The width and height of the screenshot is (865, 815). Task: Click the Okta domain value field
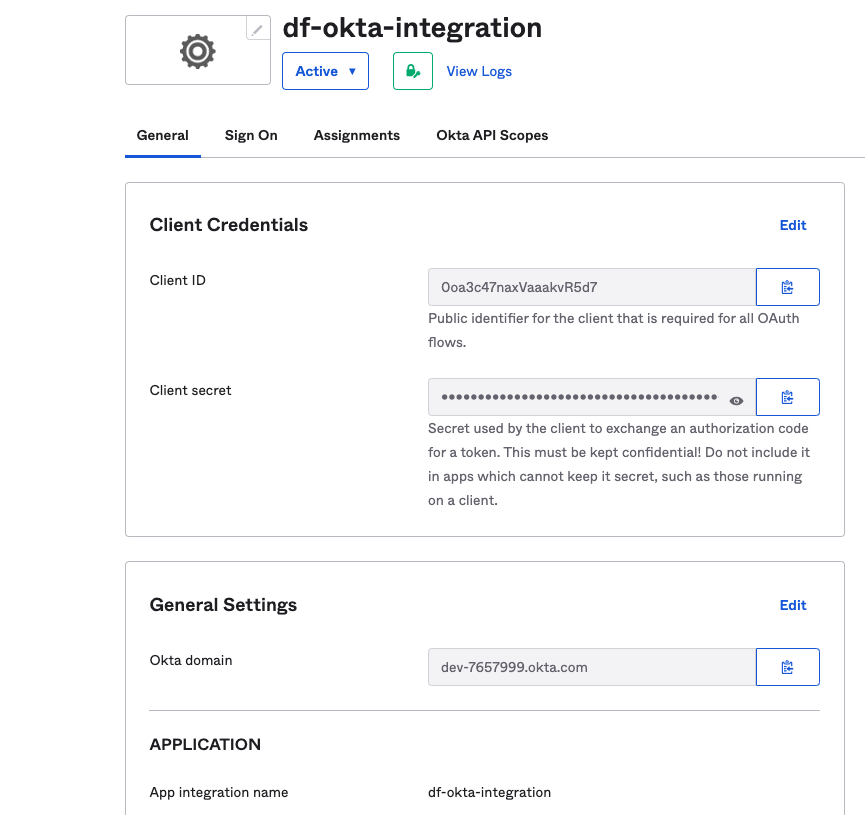592,667
